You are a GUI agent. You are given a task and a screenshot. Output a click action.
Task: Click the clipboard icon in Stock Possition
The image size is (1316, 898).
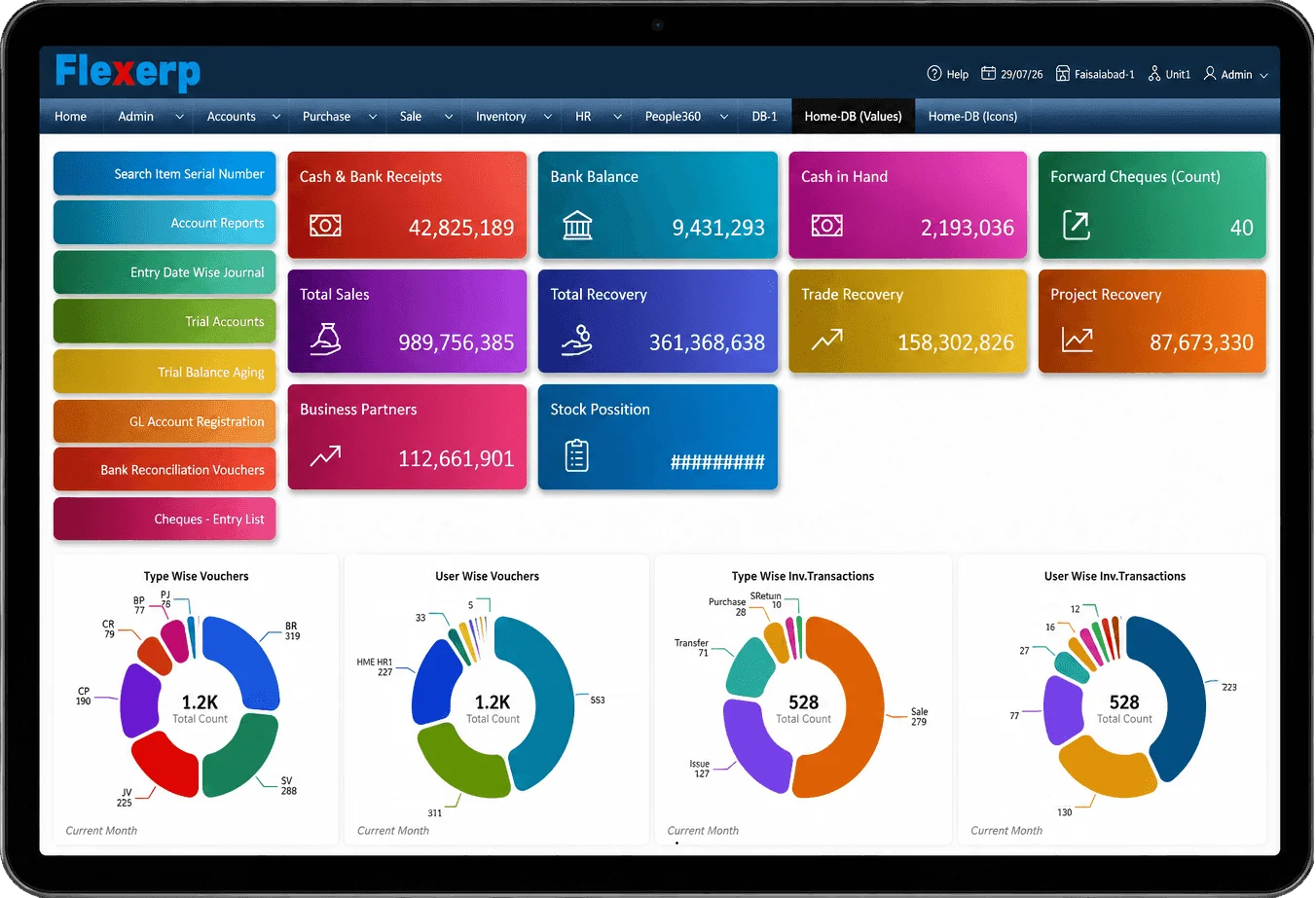(577, 455)
